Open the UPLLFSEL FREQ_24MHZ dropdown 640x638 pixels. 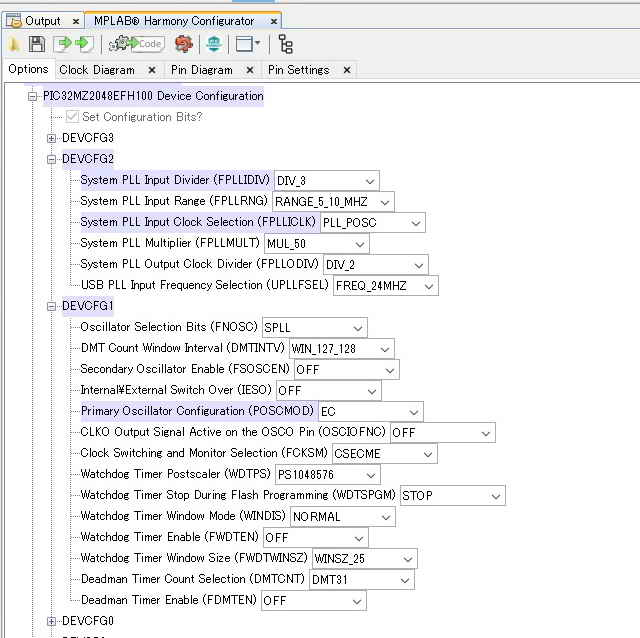tap(386, 286)
